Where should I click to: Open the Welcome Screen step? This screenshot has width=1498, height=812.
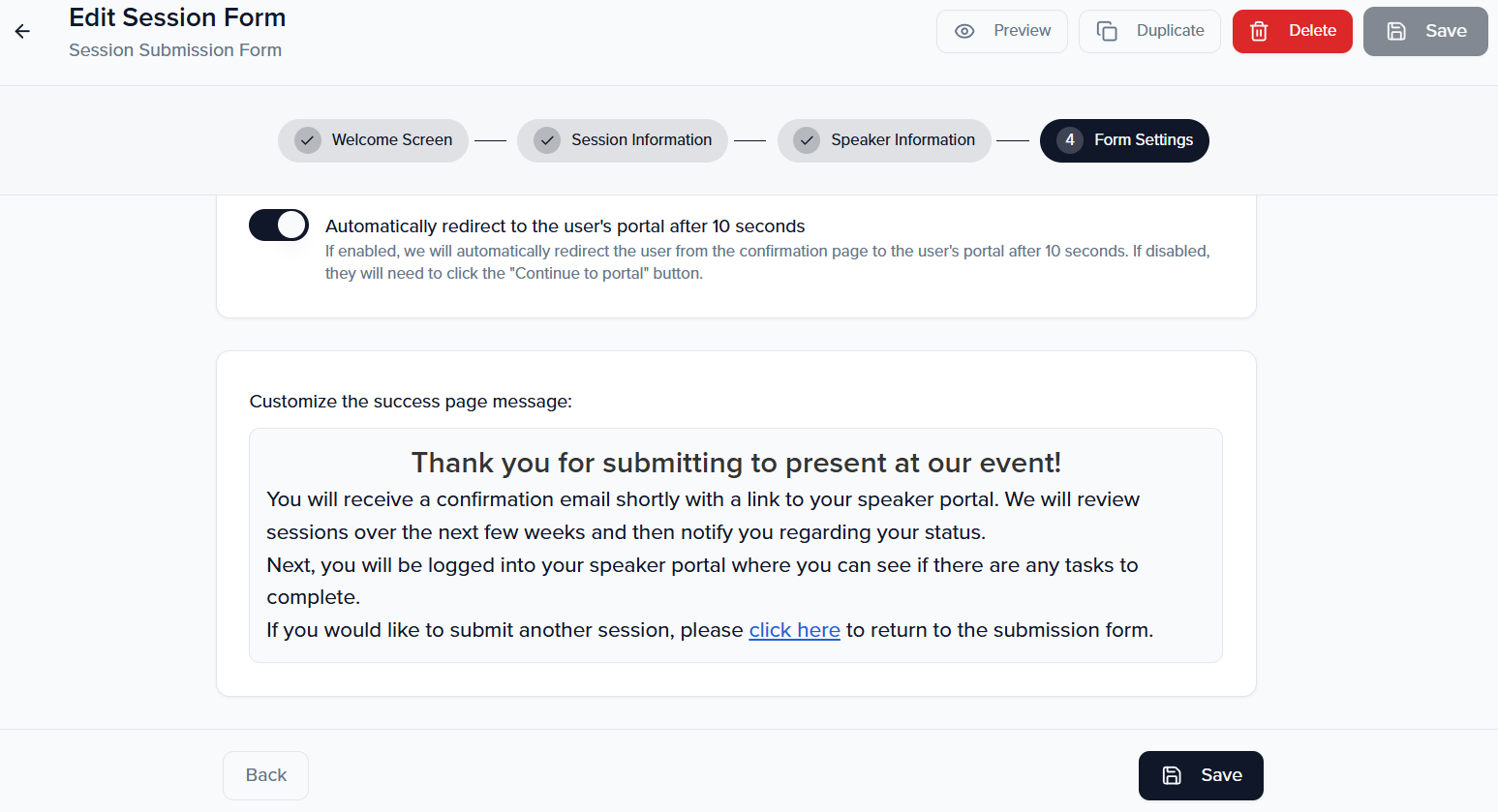coord(391,140)
